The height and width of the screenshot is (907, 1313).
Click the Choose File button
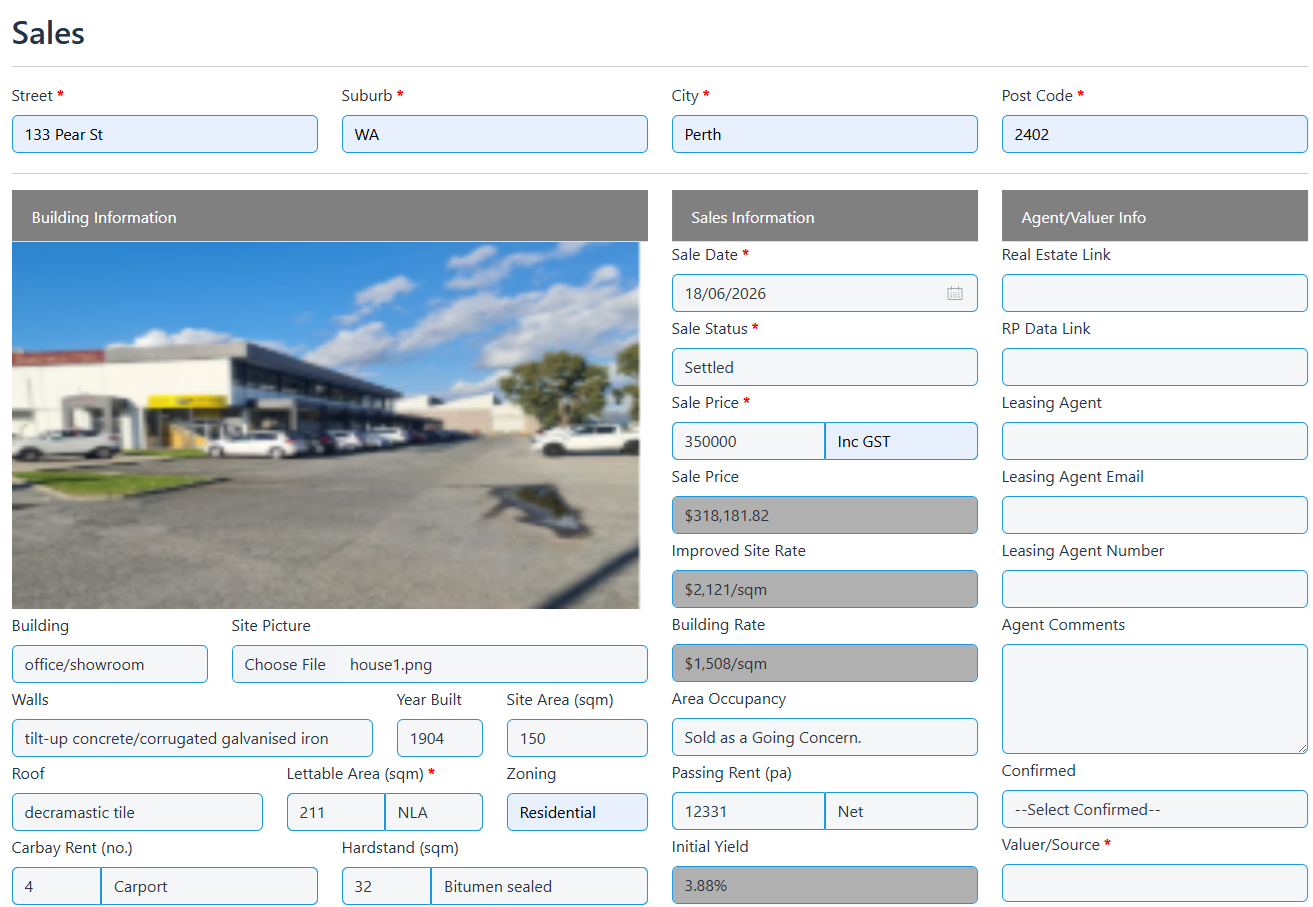(x=285, y=664)
